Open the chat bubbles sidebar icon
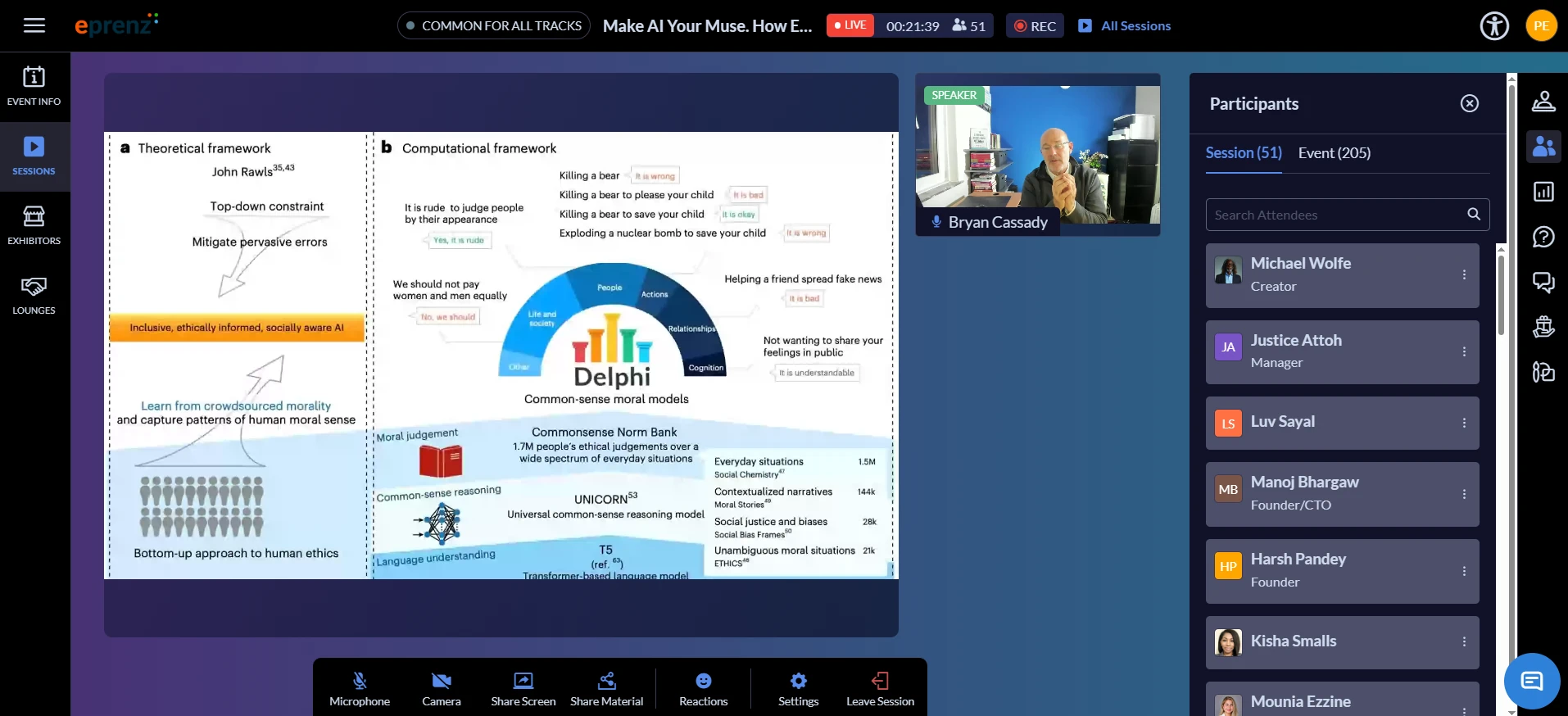This screenshot has width=1568, height=716. (1543, 283)
